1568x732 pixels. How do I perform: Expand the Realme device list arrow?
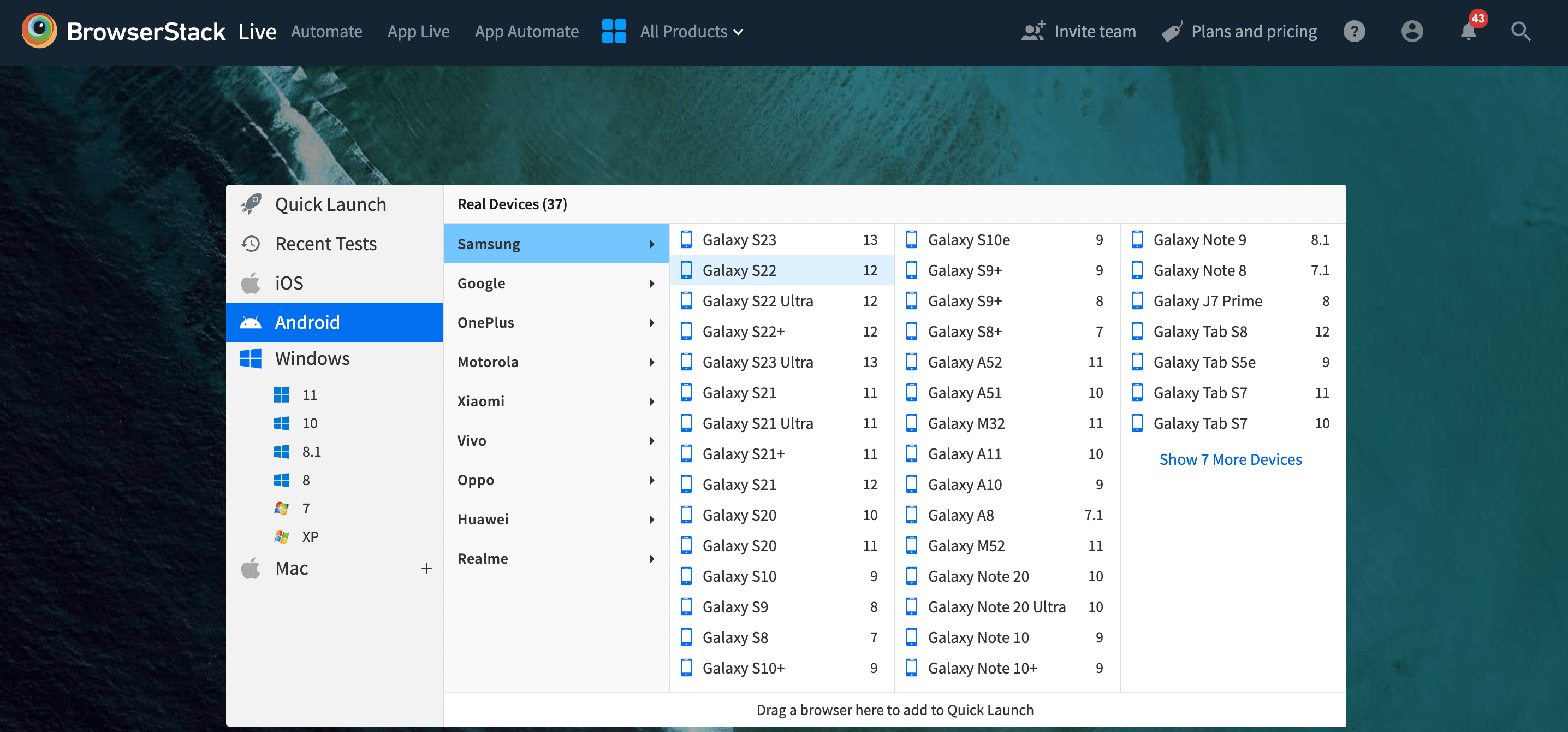click(652, 559)
